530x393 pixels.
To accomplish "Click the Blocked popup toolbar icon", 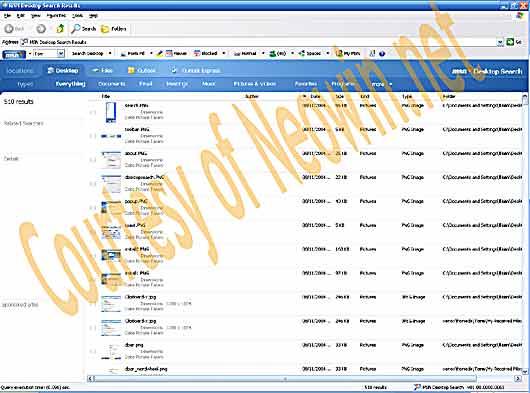I will coord(206,53).
